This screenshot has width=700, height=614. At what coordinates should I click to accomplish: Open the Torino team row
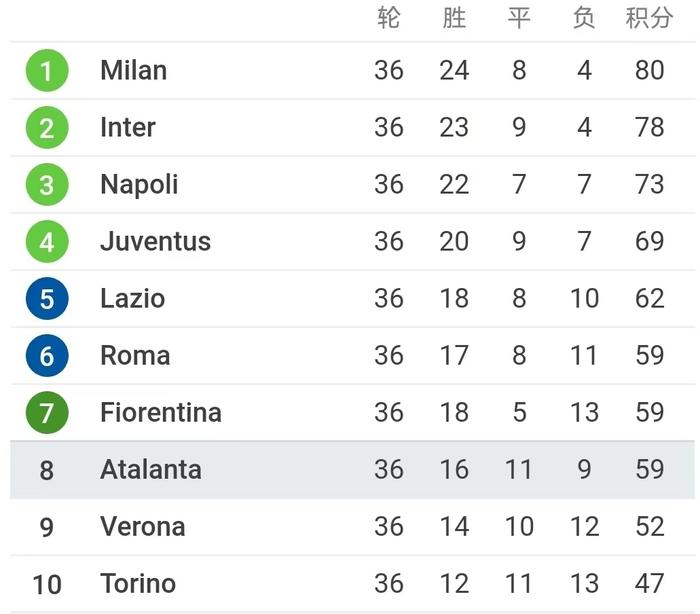[352, 584]
